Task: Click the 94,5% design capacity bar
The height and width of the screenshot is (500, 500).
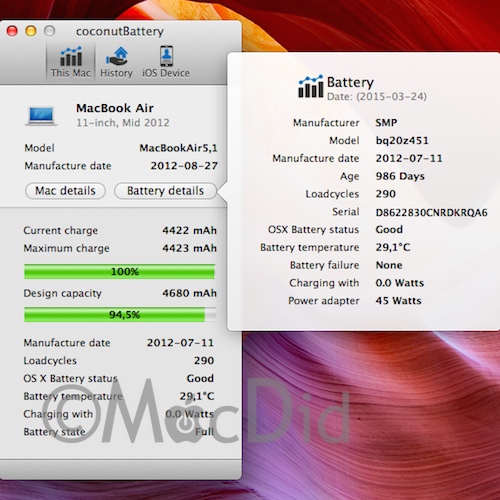Action: (119, 315)
